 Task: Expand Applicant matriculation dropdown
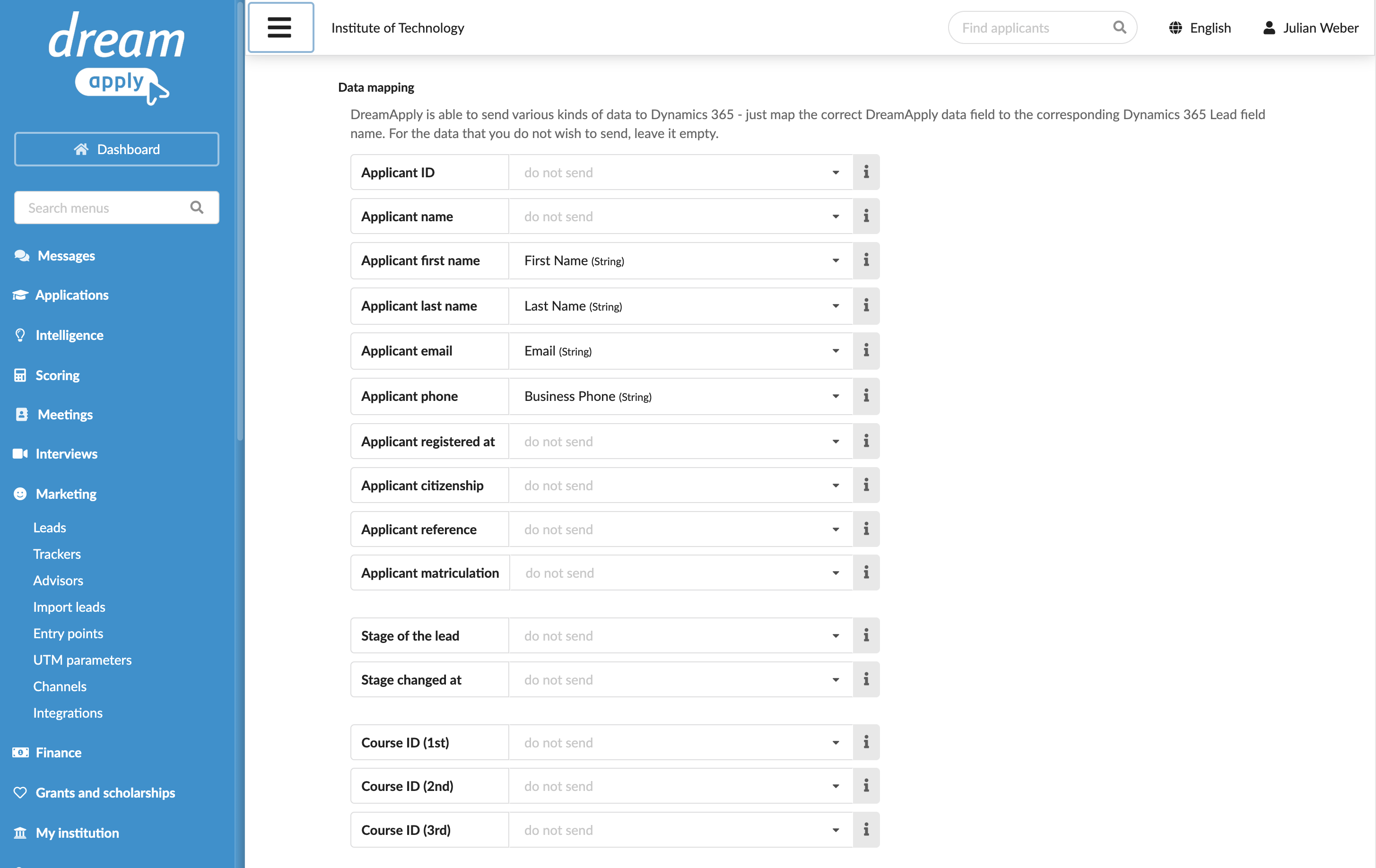coord(680,573)
